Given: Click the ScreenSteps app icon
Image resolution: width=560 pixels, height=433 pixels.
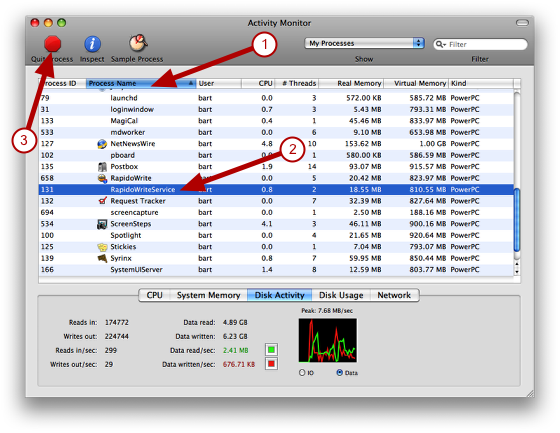Looking at the screenshot, I should (102, 224).
